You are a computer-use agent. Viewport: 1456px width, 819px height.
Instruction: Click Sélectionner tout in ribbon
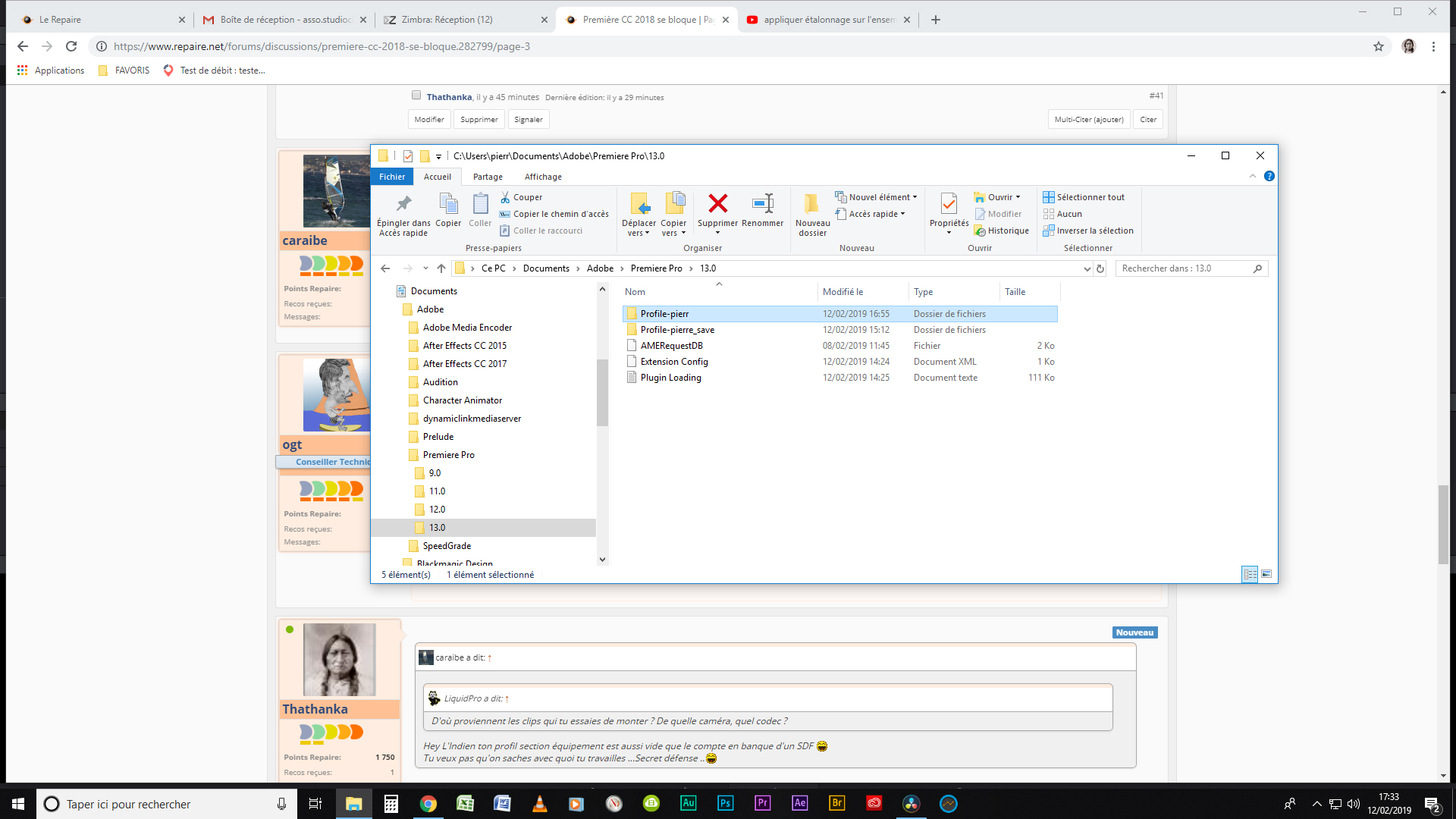click(1090, 197)
